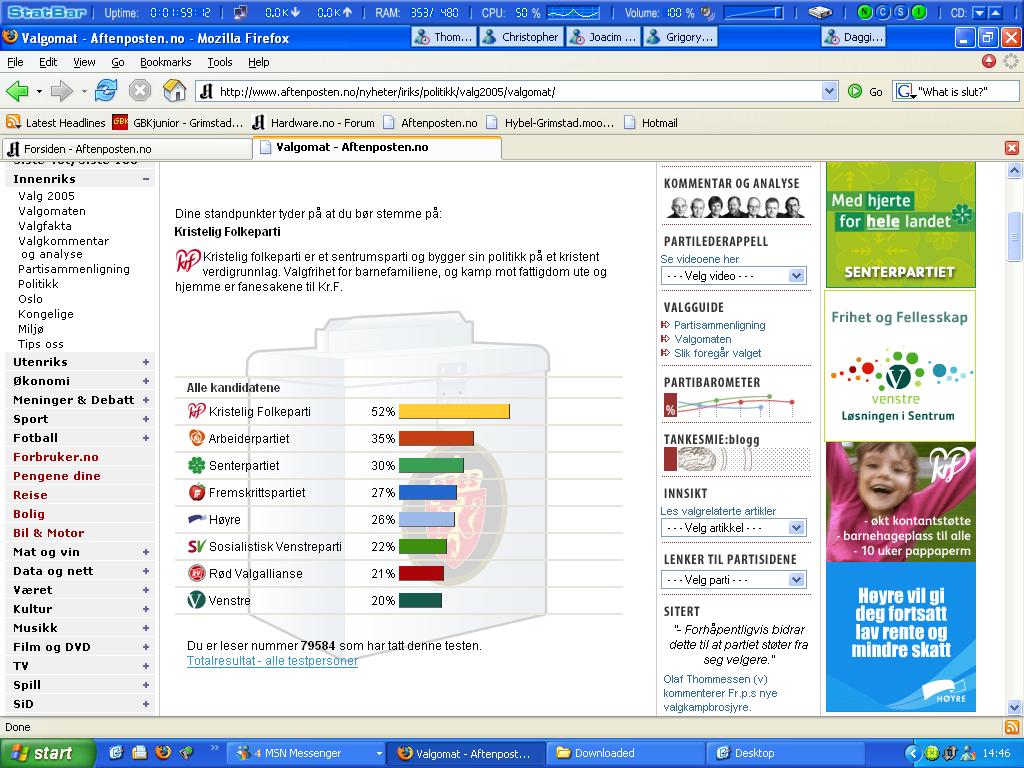The width and height of the screenshot is (1024, 768).
Task: Toggle the N indicator in StatBar
Action: tap(865, 12)
